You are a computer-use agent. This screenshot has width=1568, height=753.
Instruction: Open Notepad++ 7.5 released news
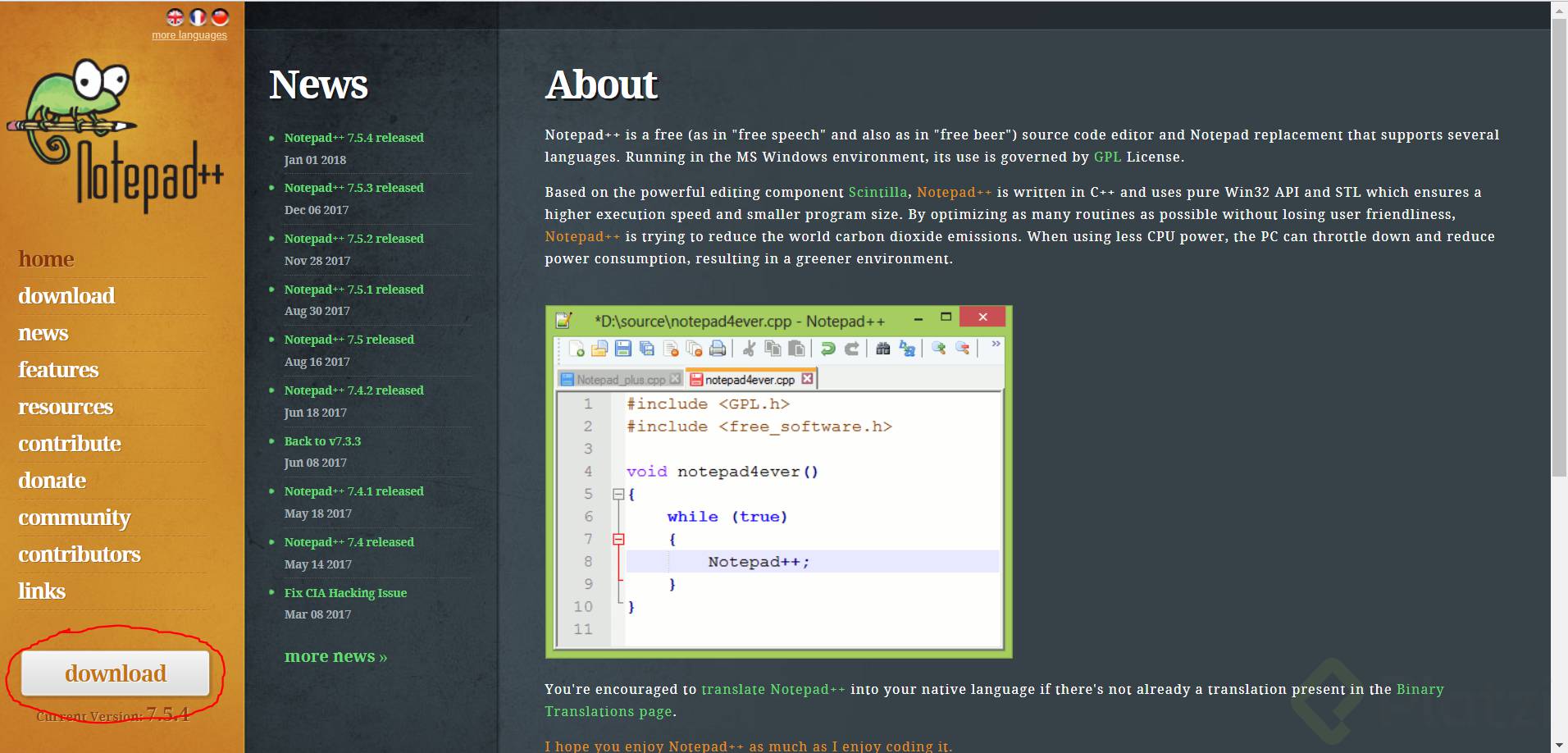tap(349, 340)
